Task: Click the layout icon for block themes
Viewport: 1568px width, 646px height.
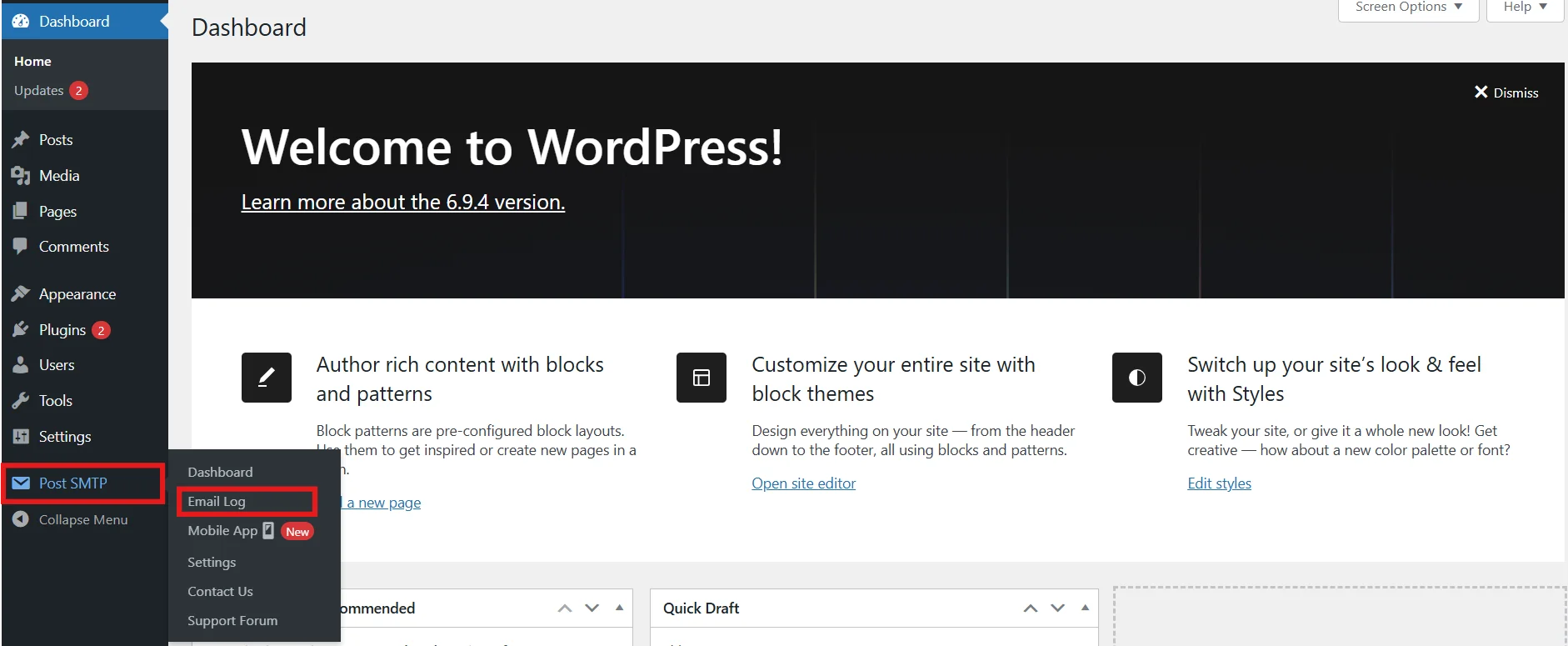Action: 702,378
